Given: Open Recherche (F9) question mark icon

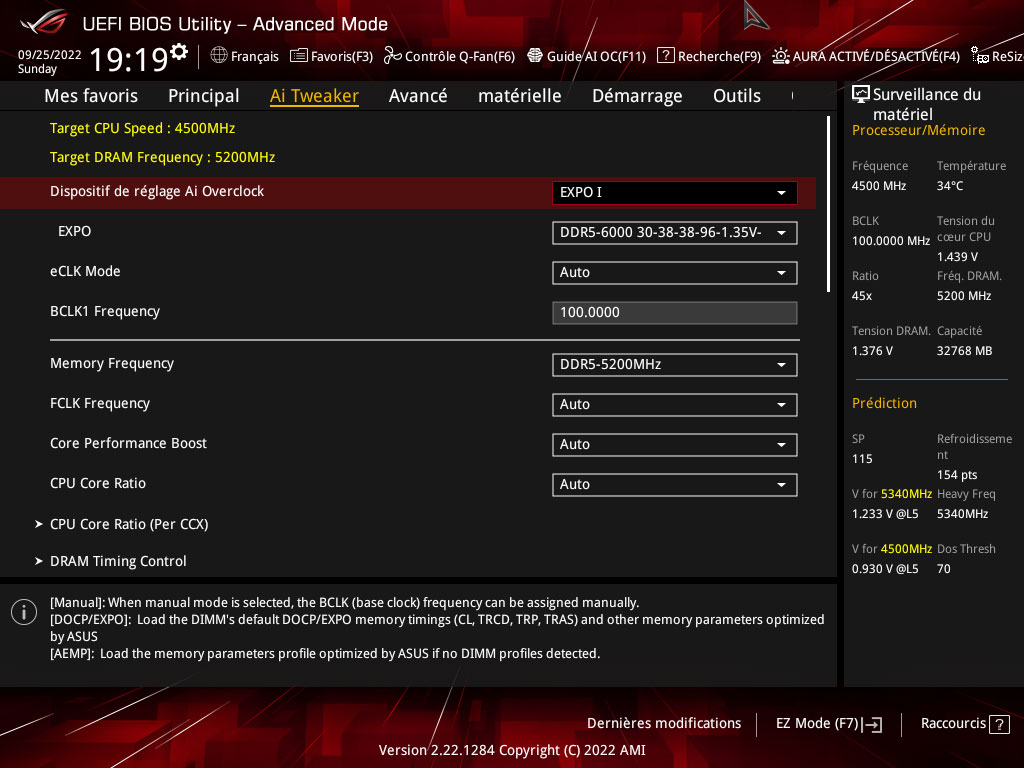Looking at the screenshot, I should [665, 56].
